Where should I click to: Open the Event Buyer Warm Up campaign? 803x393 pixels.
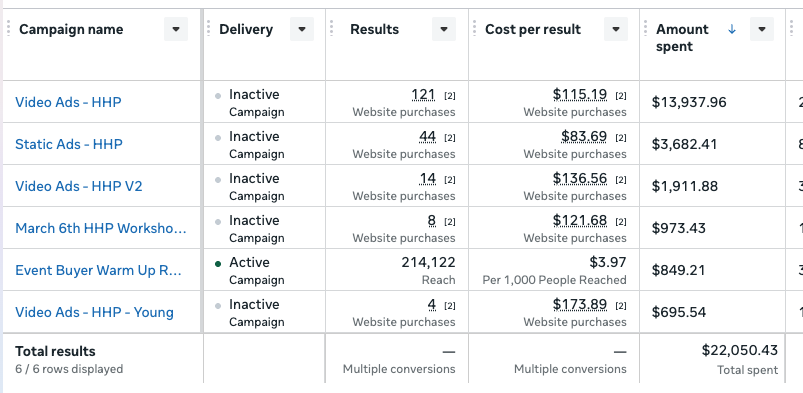point(98,270)
